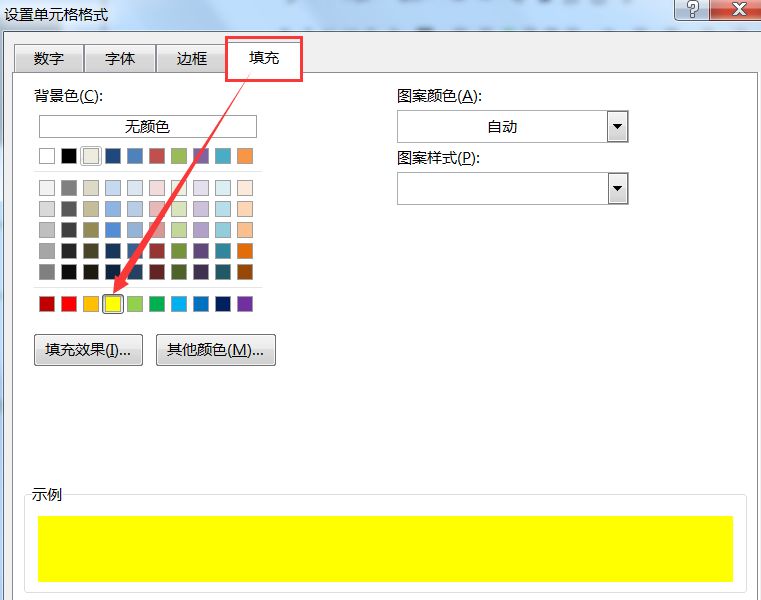Click the empty 图案样式 combo field
The height and width of the screenshot is (600, 761).
[502, 188]
